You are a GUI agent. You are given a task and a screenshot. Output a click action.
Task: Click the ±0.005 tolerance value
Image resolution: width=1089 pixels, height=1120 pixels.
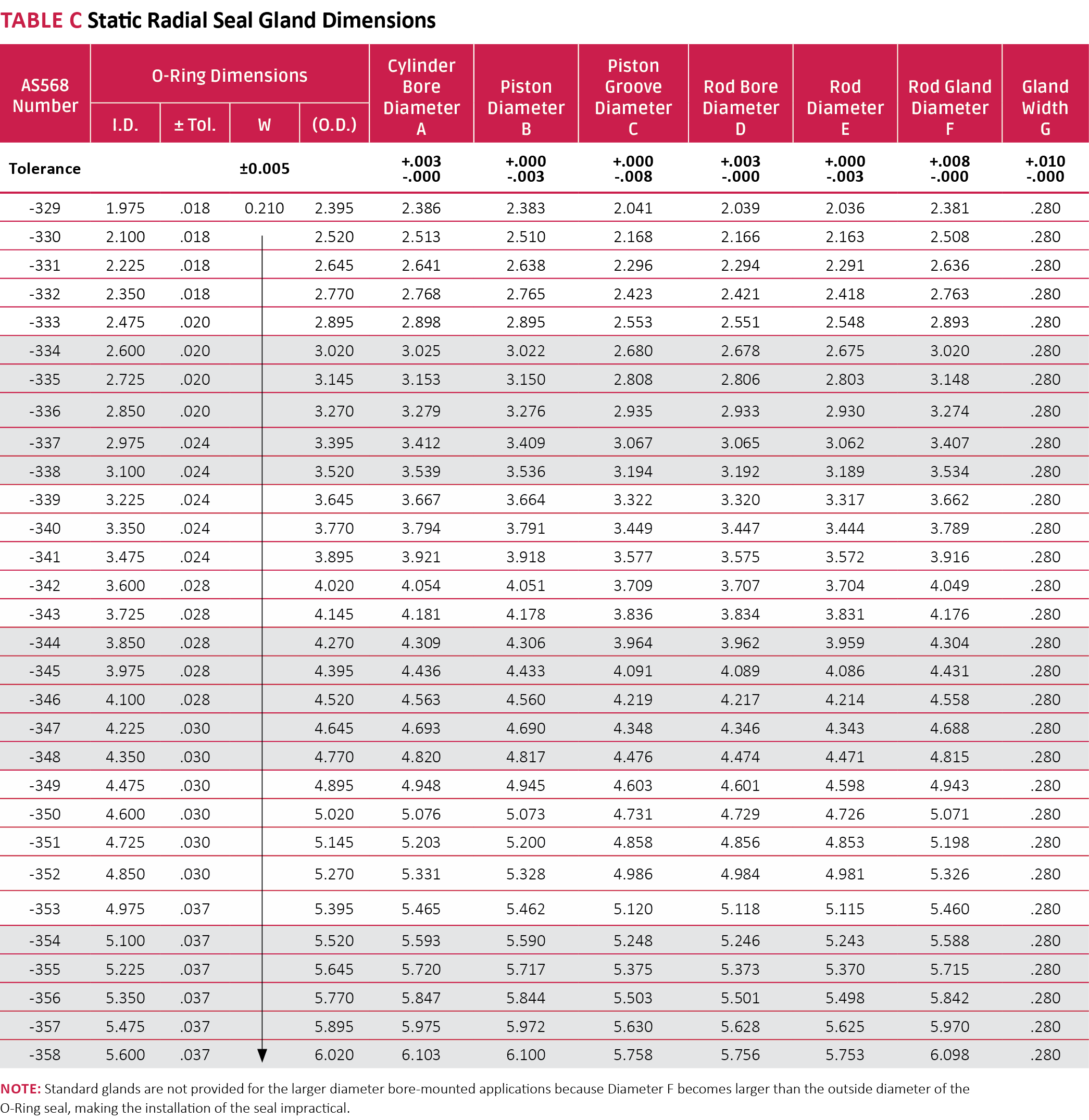click(264, 168)
